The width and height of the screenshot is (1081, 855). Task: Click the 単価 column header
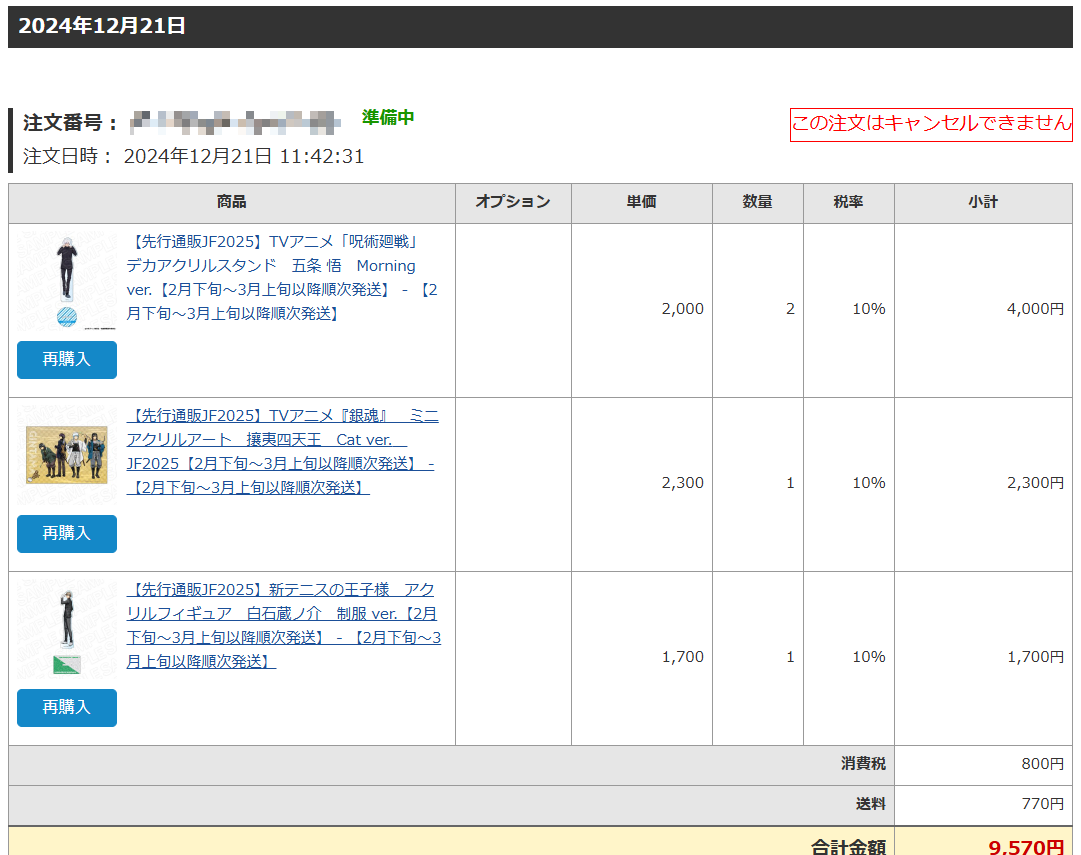[641, 202]
